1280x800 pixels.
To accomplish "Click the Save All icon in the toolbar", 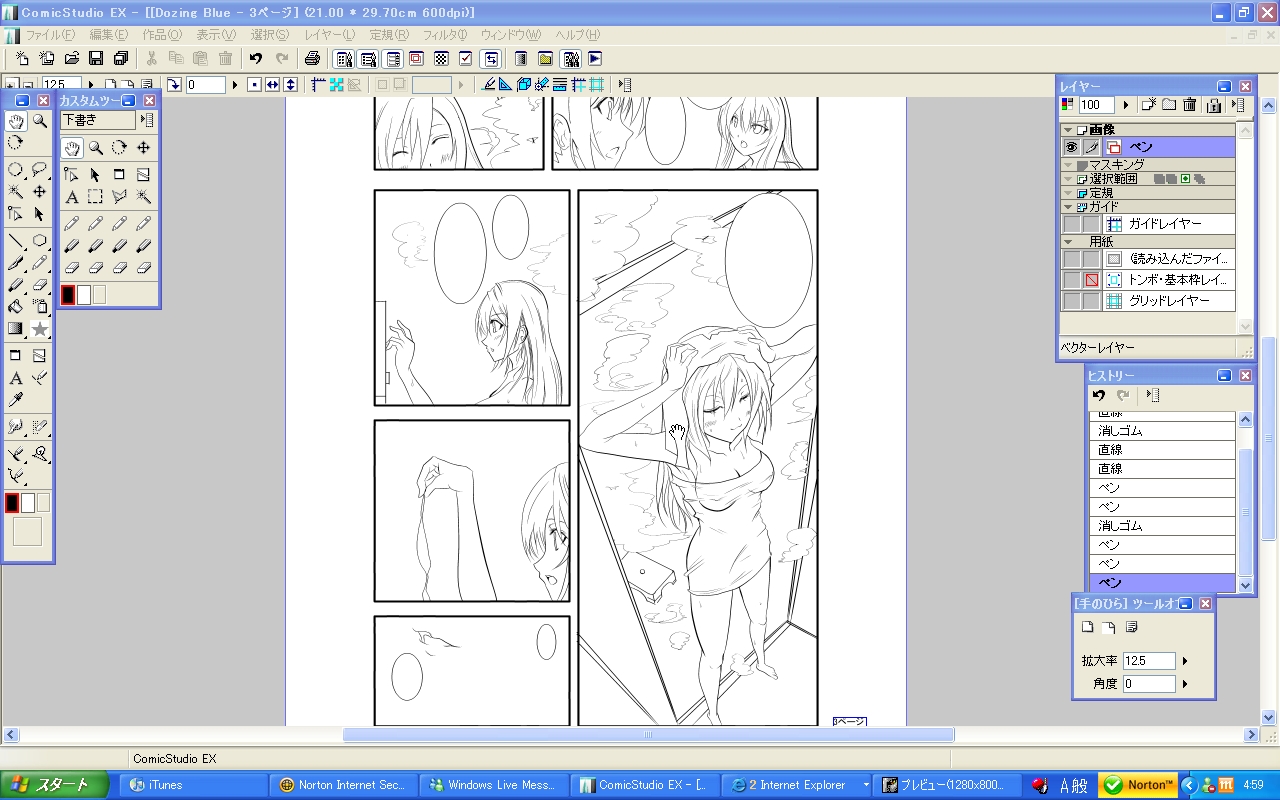I will click(121, 59).
